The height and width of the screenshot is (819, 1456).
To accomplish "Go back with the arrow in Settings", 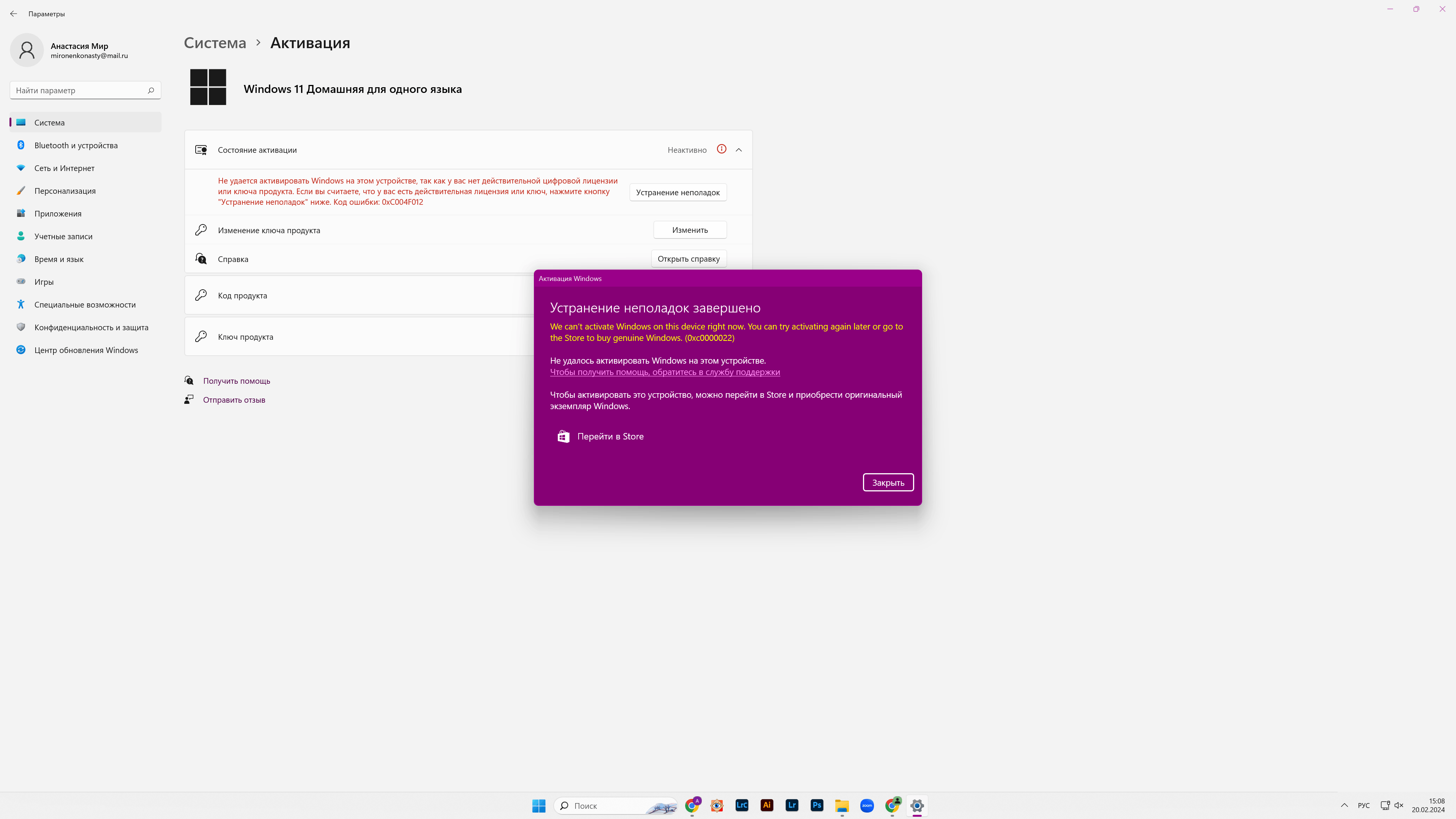I will pos(14,14).
